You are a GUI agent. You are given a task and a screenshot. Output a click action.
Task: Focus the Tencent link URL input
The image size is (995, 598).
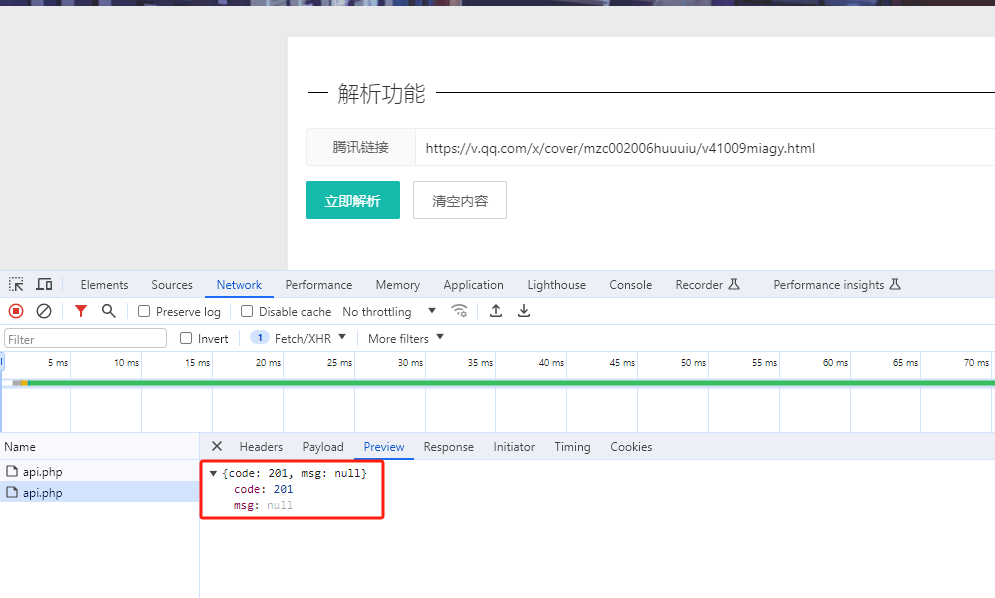coord(705,147)
